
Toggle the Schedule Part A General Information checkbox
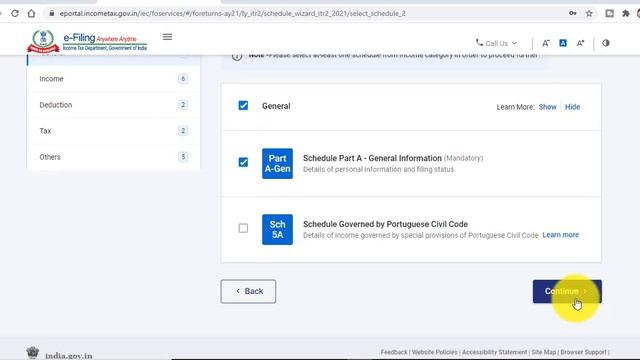(x=243, y=162)
